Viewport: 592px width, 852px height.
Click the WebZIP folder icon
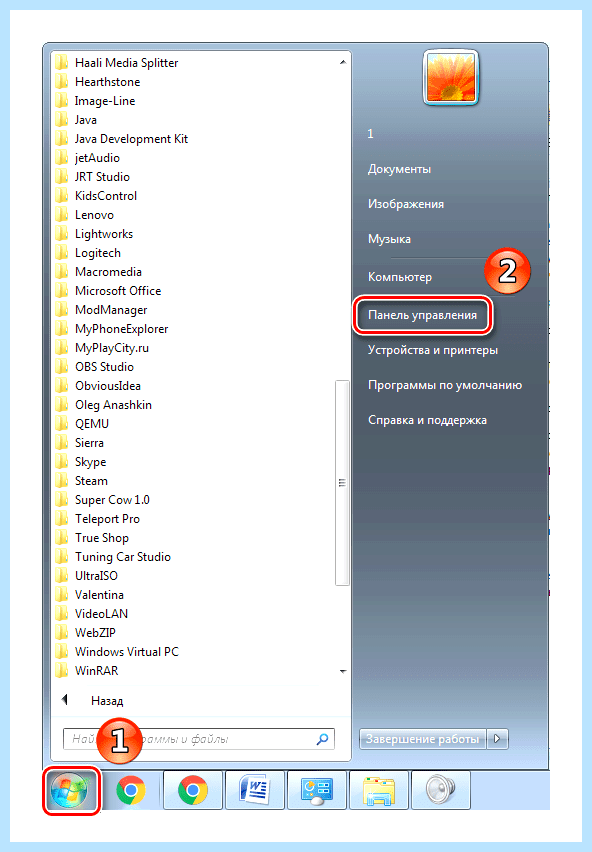pyautogui.click(x=61, y=632)
